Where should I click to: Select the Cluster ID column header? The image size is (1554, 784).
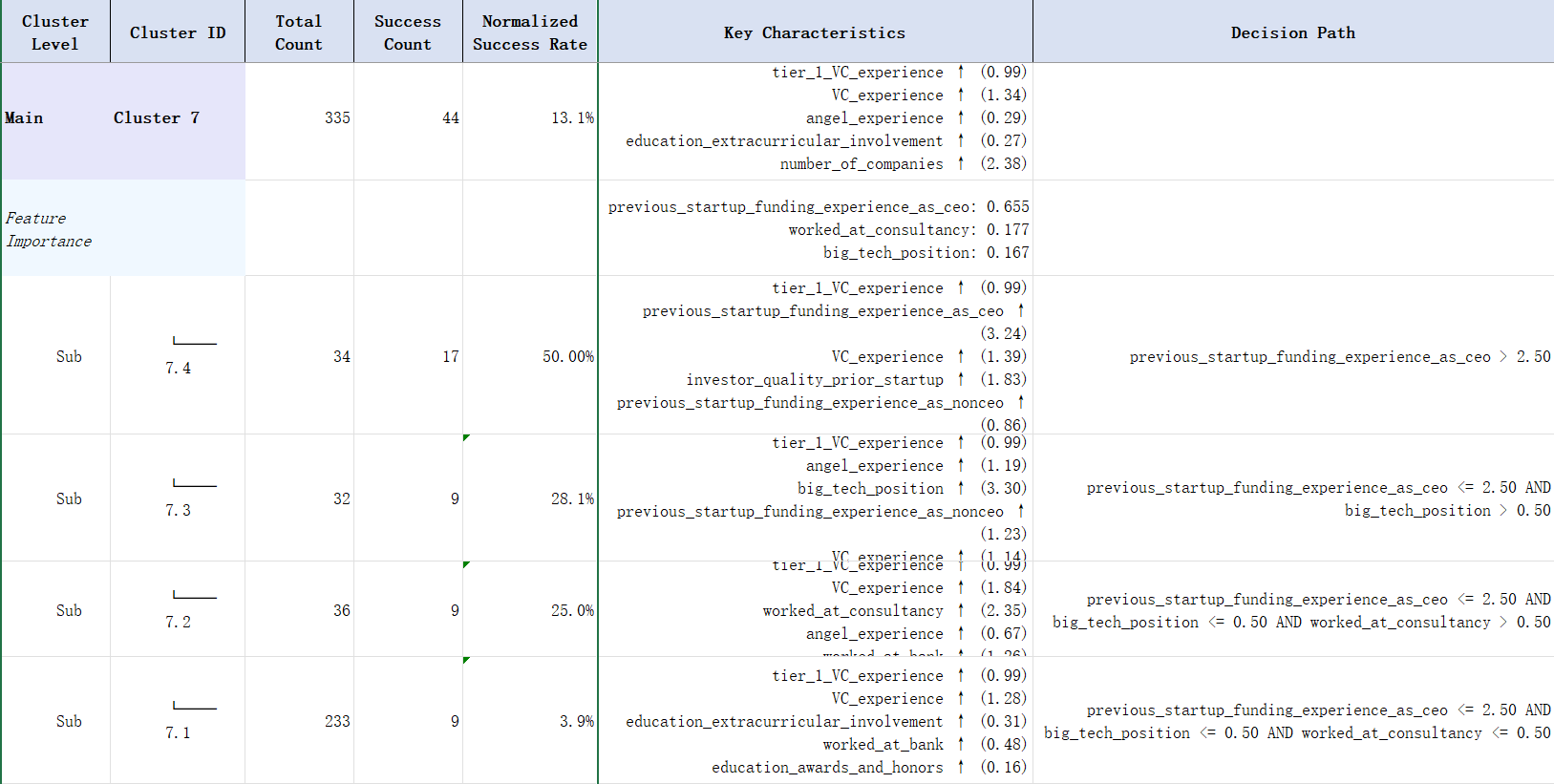[178, 32]
